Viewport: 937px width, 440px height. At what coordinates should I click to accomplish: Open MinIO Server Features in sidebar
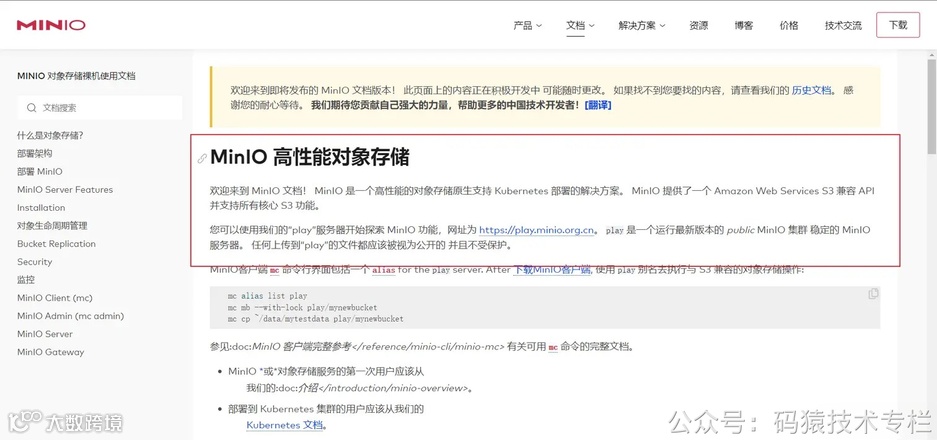65,190
